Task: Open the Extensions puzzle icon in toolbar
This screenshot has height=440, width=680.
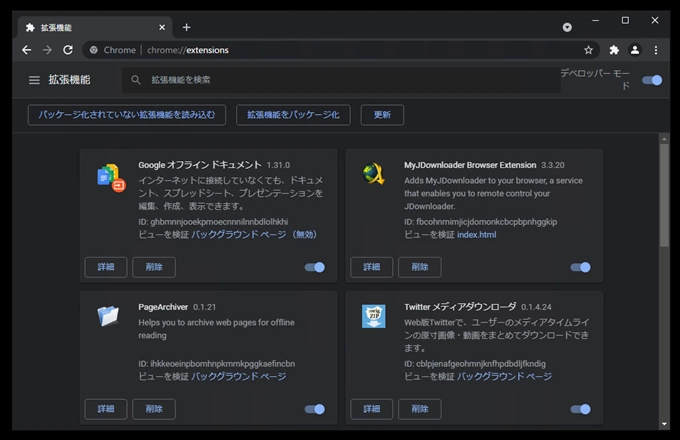Action: (614, 50)
